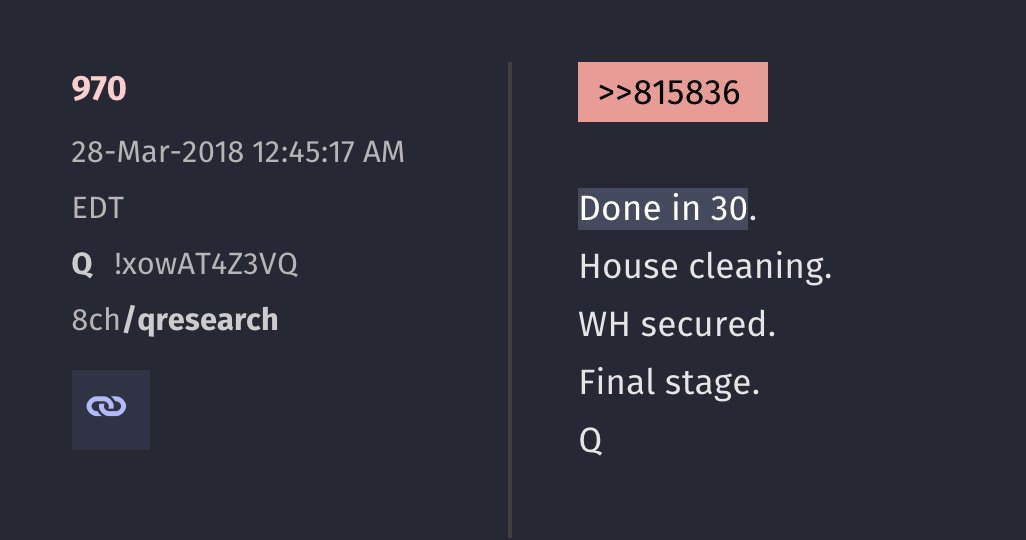
Task: Select the tripcode !xowAT4Z3VQ
Action: point(206,264)
